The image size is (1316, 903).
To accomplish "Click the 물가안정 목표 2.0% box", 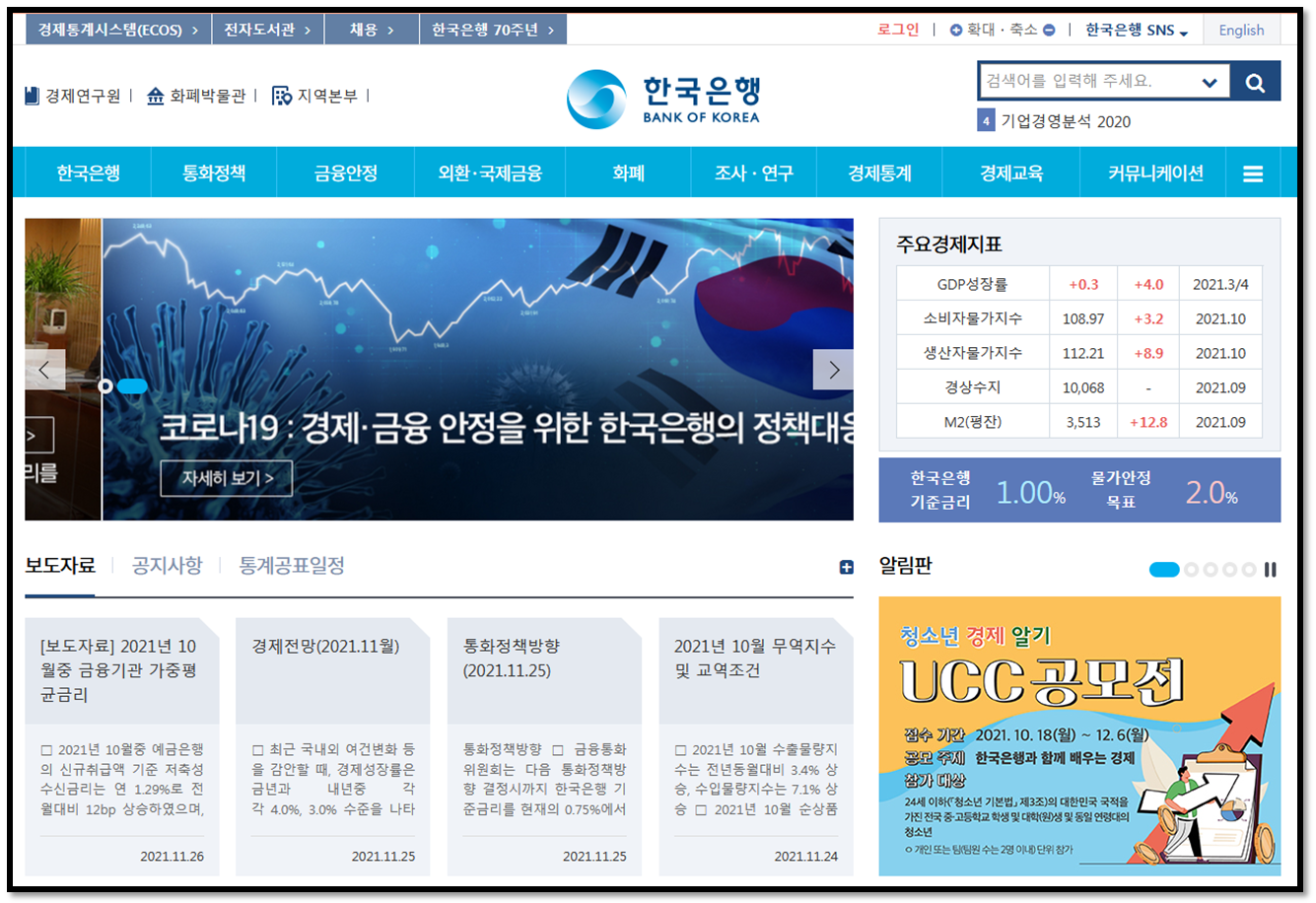I will point(1163,490).
